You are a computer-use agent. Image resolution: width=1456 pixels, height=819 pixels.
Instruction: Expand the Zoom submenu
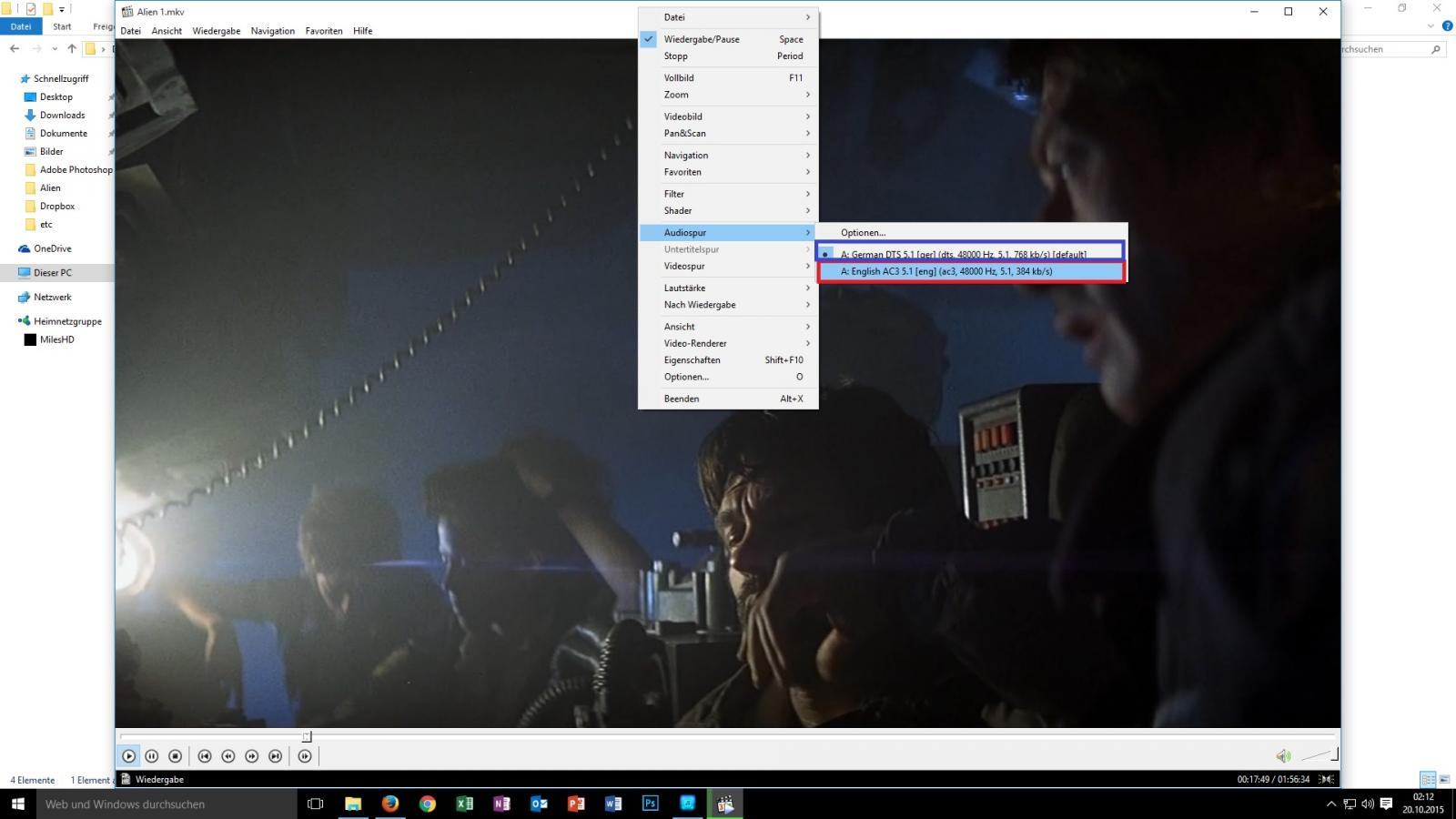pos(728,95)
